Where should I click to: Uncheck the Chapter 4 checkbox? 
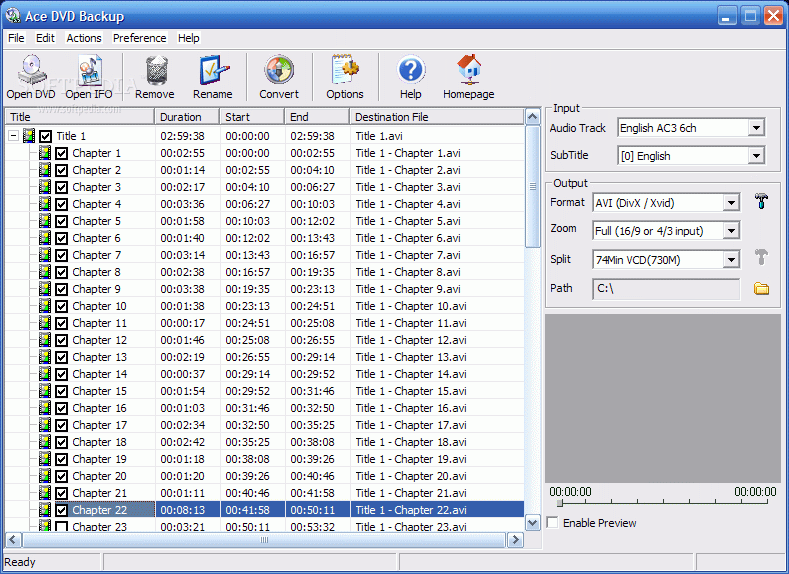click(x=61, y=204)
